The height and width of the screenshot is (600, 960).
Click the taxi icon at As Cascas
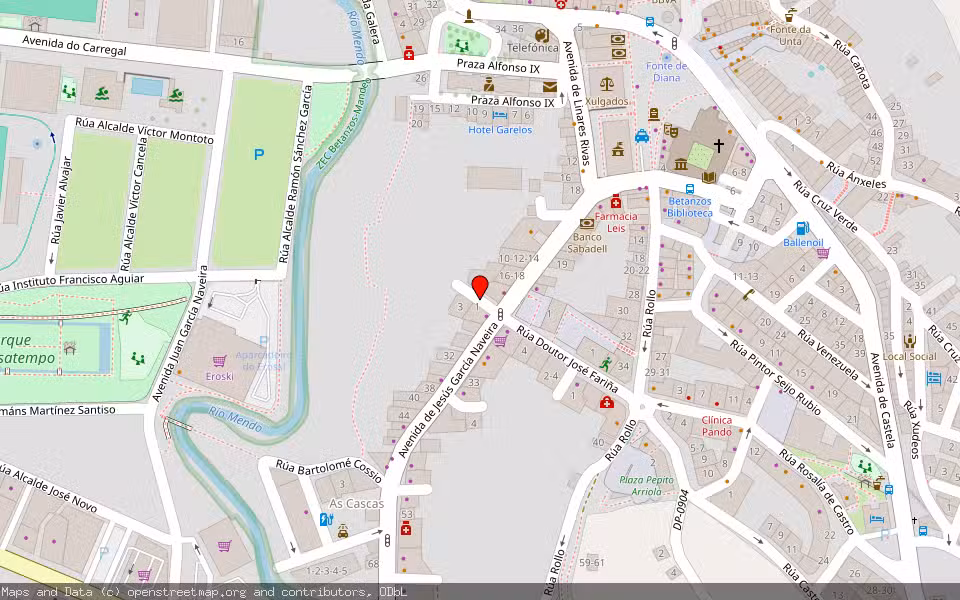342,532
